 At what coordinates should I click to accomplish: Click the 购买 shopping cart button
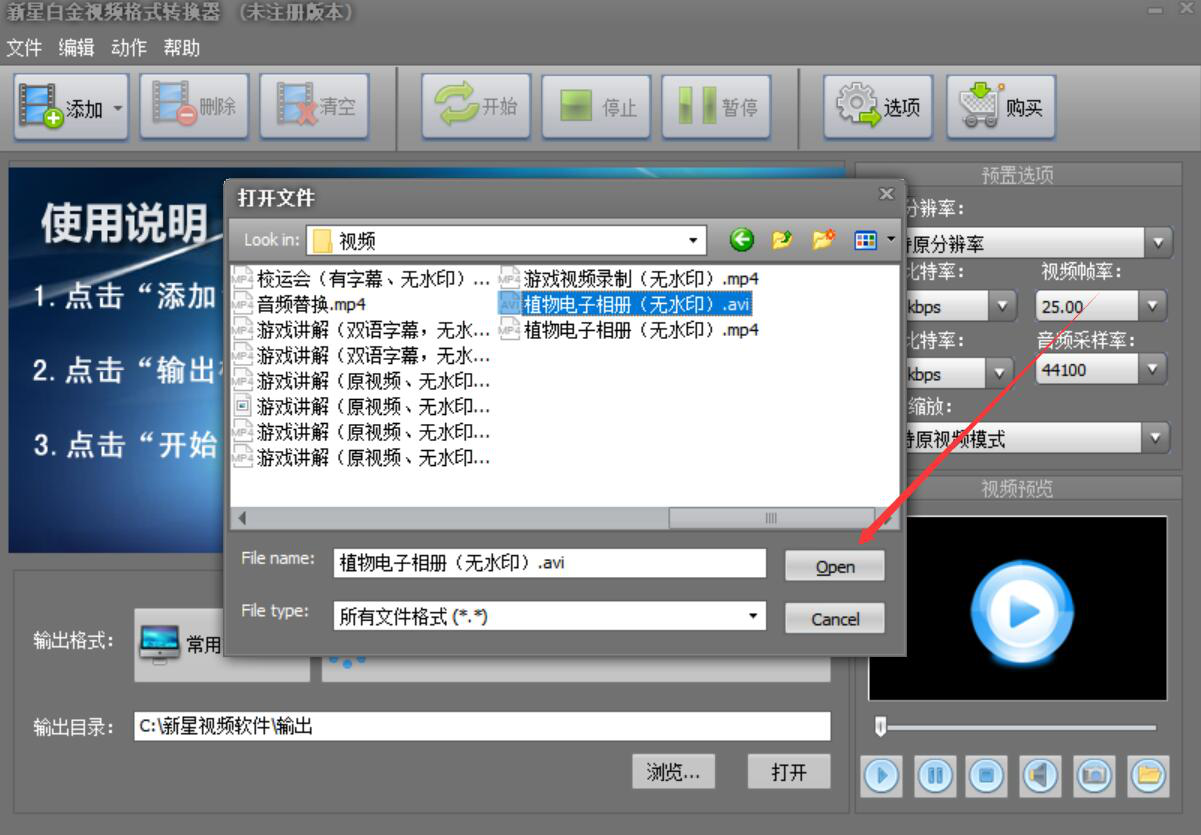tap(1001, 106)
